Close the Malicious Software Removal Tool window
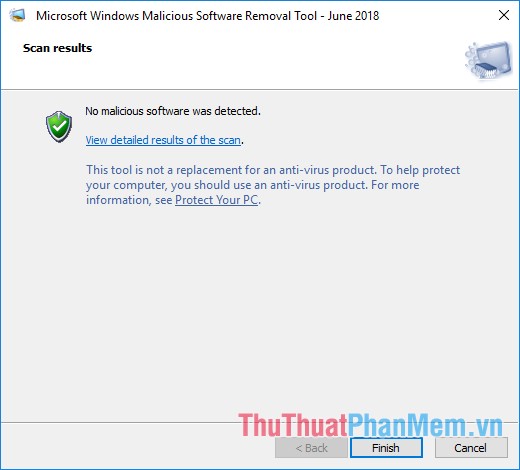Image resolution: width=520 pixels, height=470 pixels. click(504, 15)
